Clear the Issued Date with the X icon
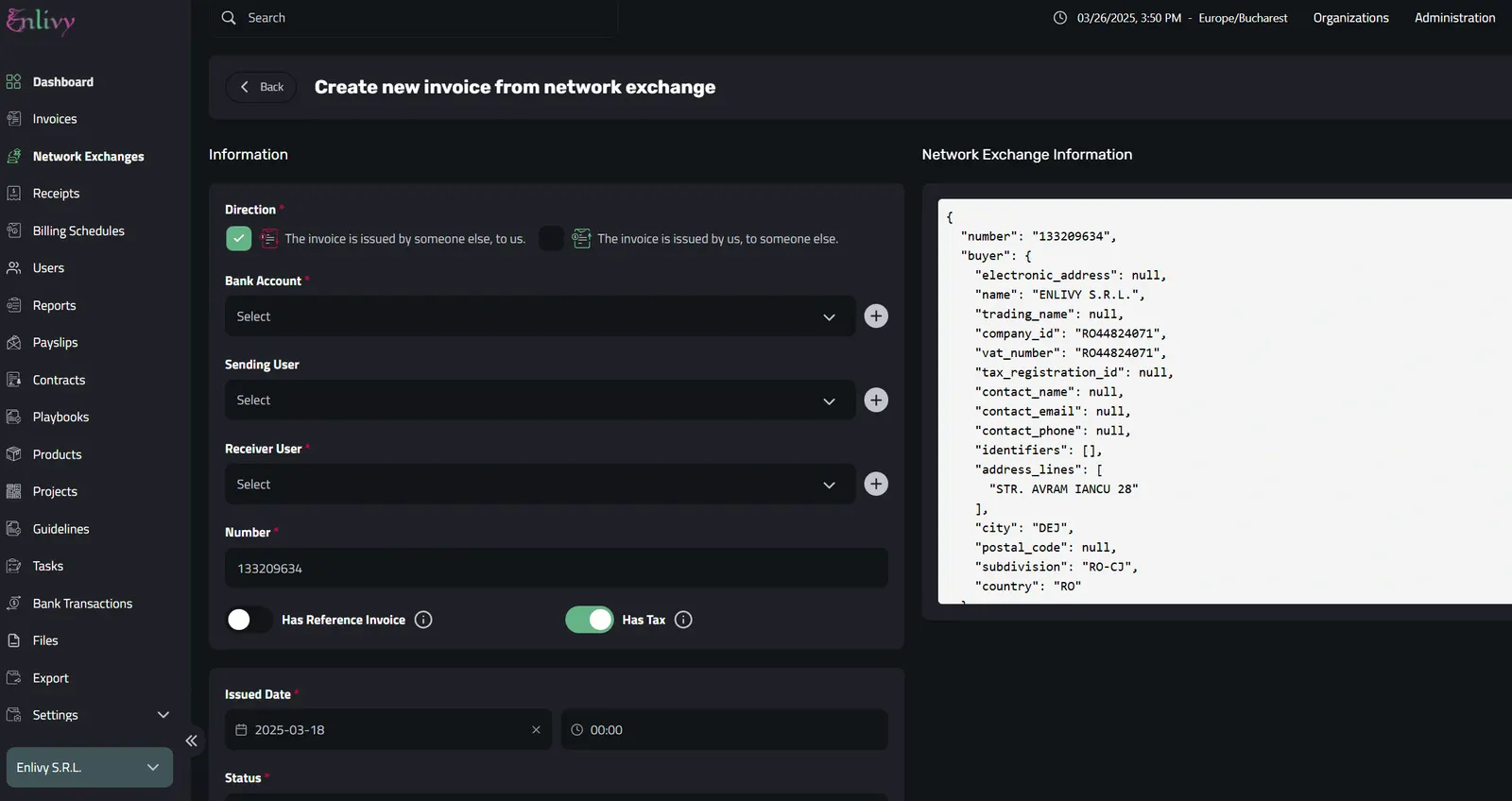This screenshot has height=801, width=1512. click(x=536, y=730)
